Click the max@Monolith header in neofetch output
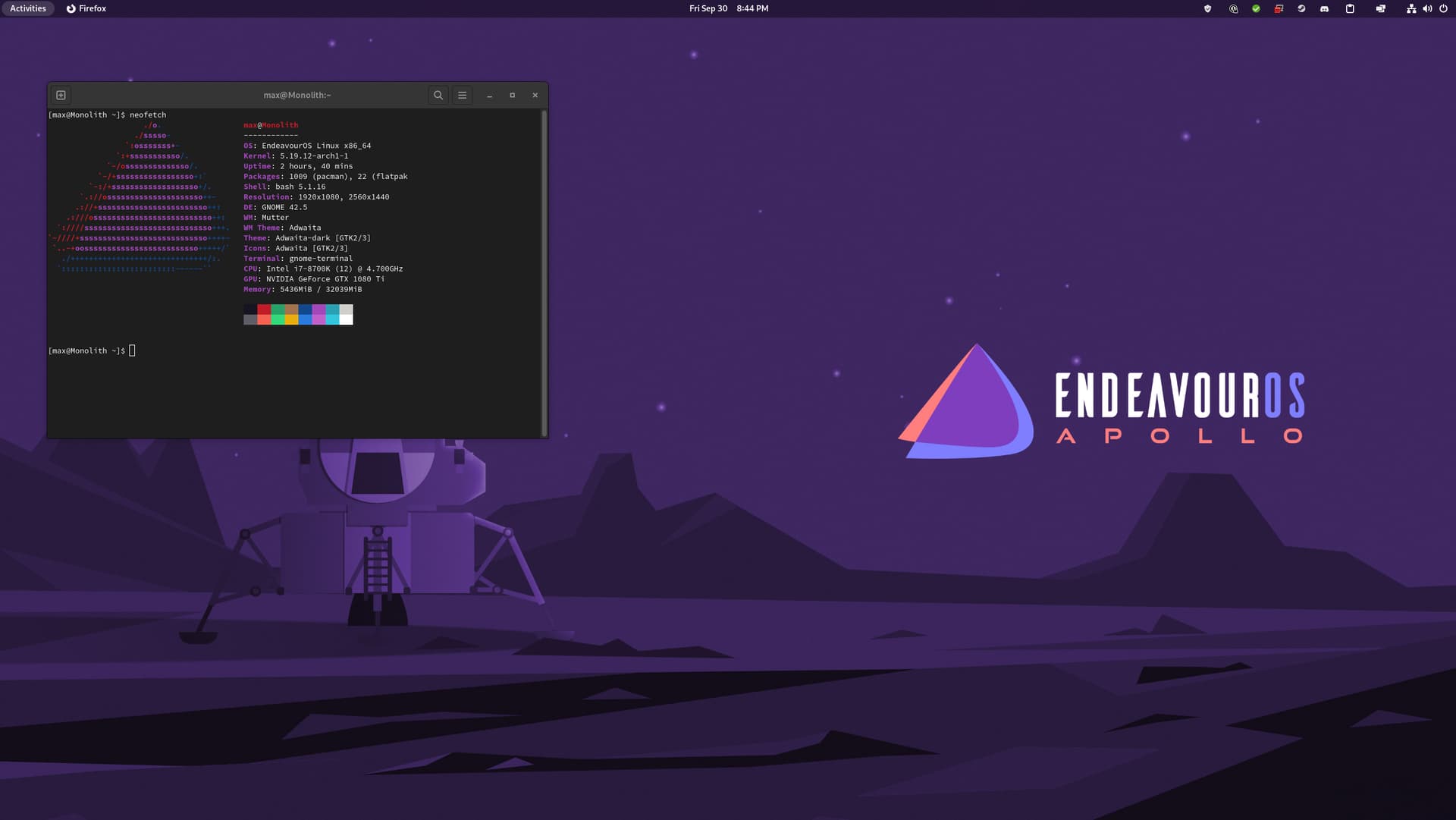This screenshot has height=820, width=1456. [271, 125]
